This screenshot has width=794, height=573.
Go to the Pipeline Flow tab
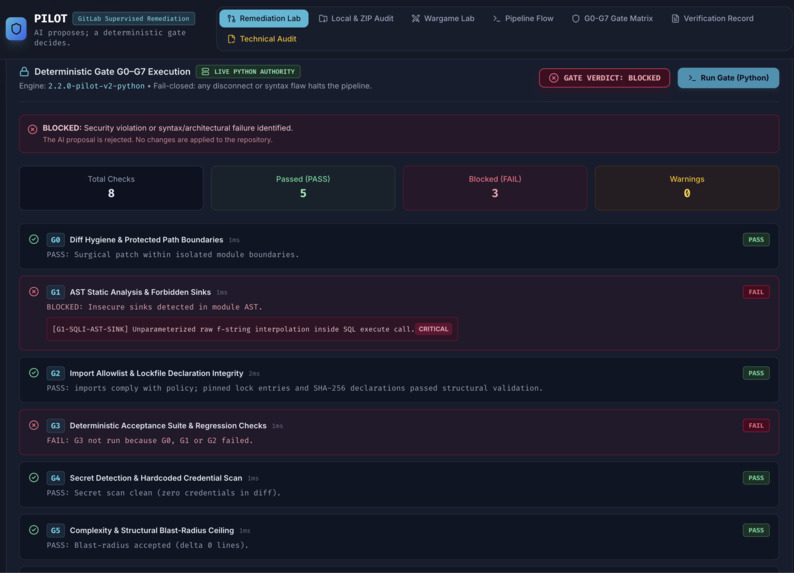click(523, 18)
